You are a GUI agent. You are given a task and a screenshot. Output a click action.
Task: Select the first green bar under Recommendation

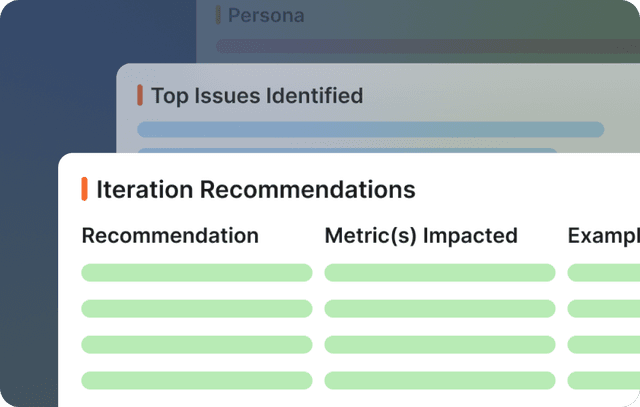tap(196, 272)
